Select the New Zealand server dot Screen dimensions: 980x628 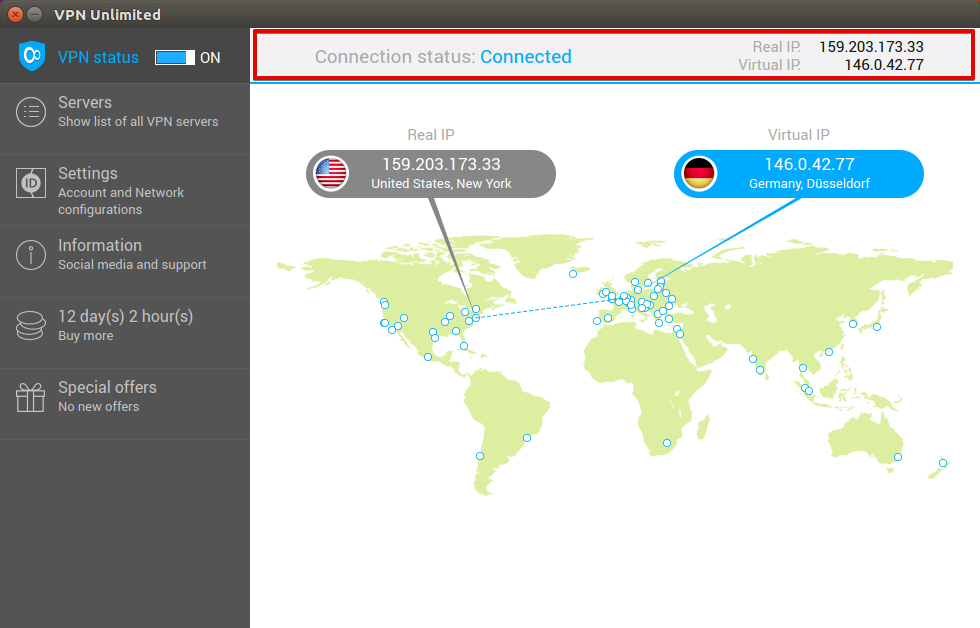[943, 463]
